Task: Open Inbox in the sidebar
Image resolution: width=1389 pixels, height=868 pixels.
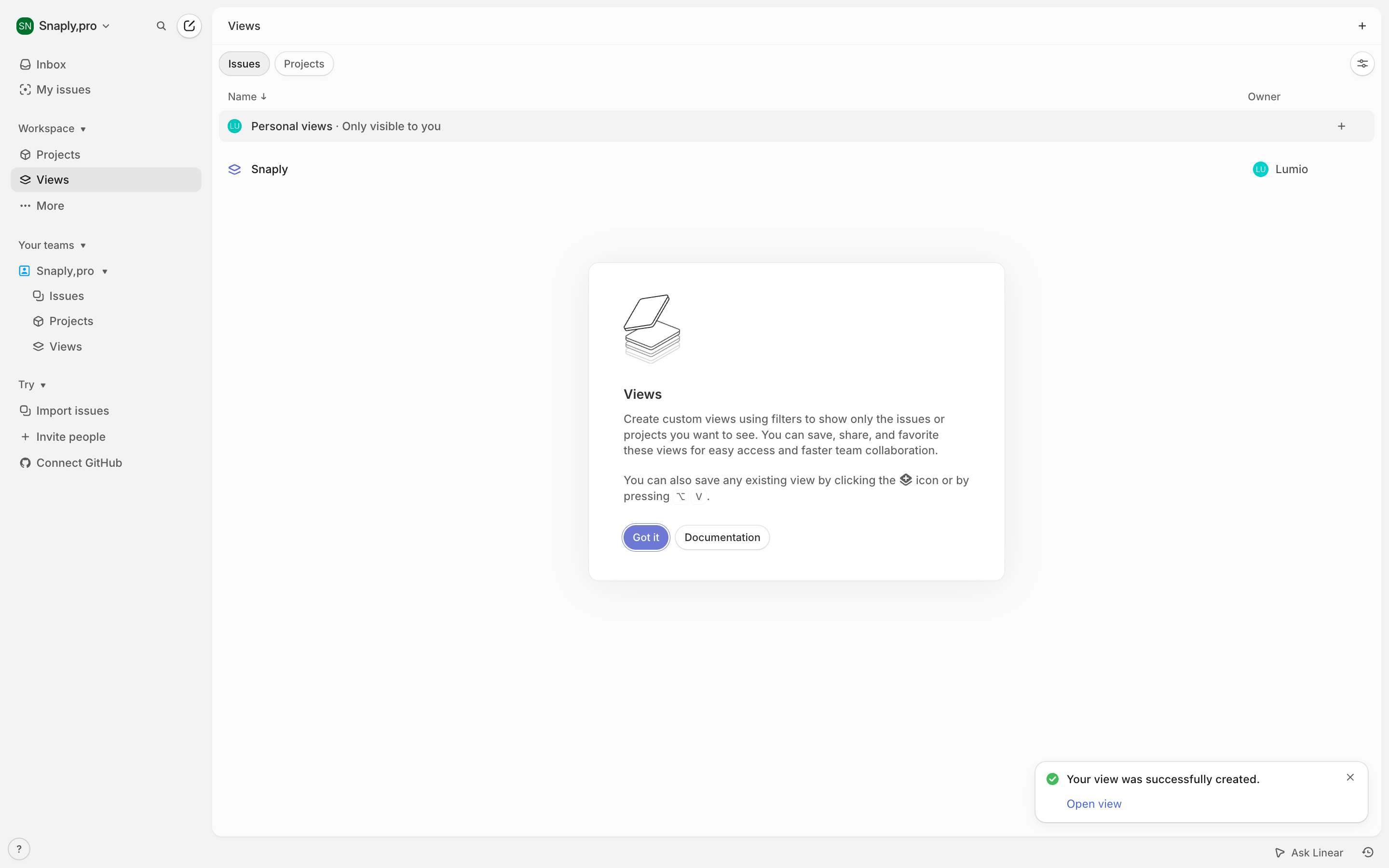Action: point(106,64)
